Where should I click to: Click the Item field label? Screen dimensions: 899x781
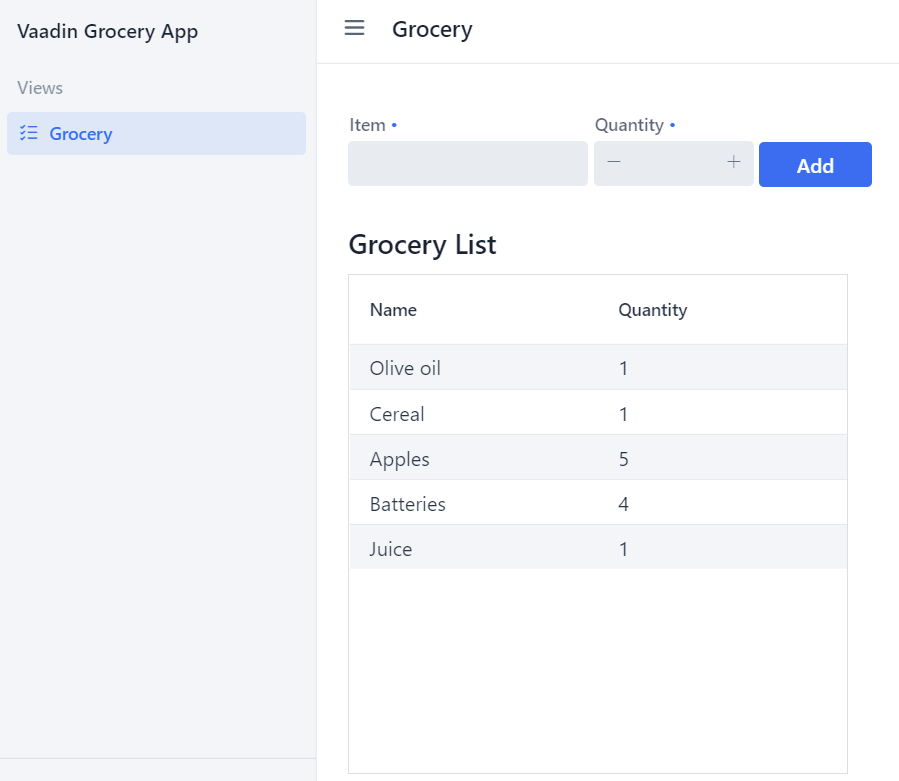click(367, 125)
